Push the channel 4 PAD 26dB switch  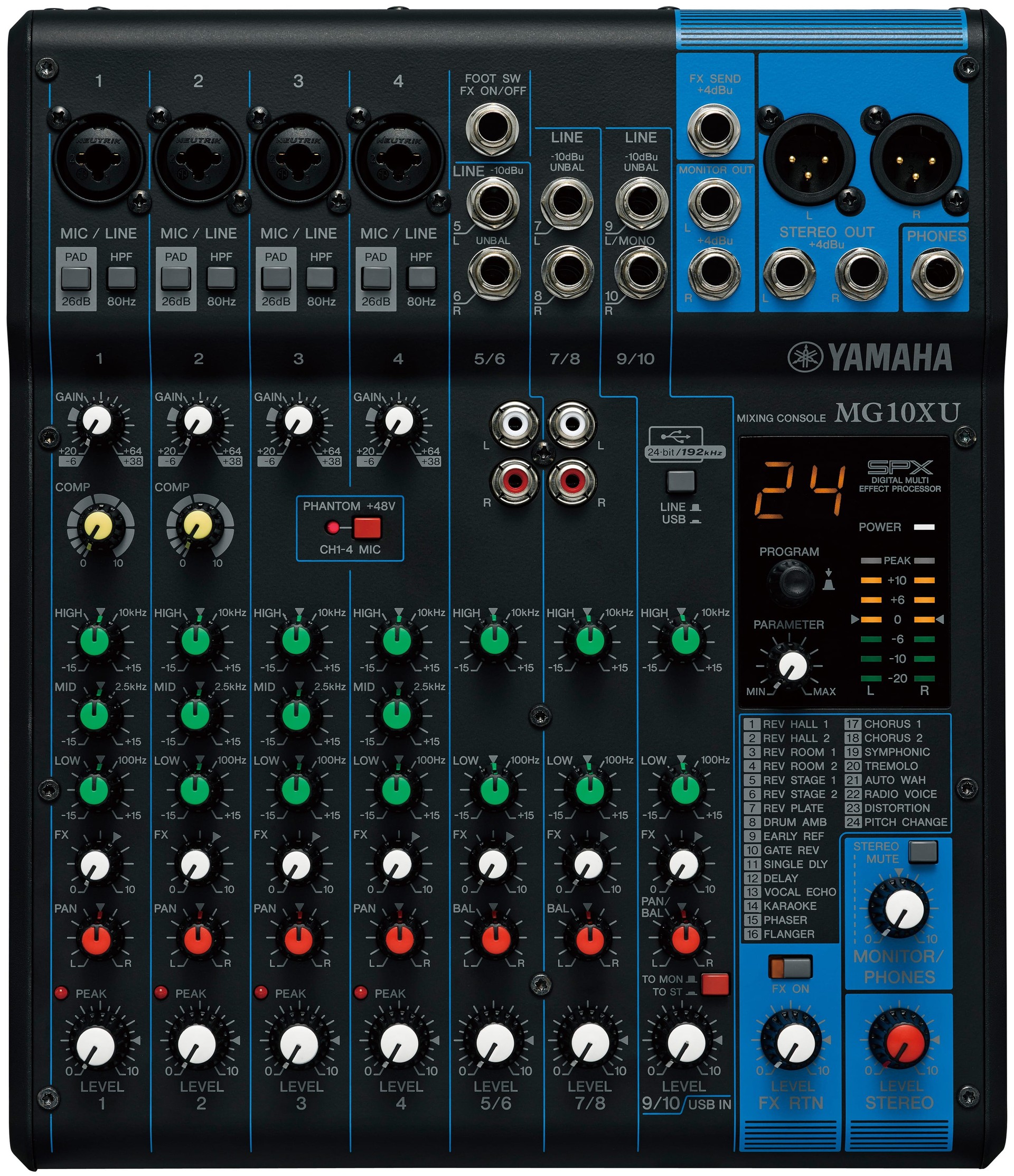[x=375, y=277]
